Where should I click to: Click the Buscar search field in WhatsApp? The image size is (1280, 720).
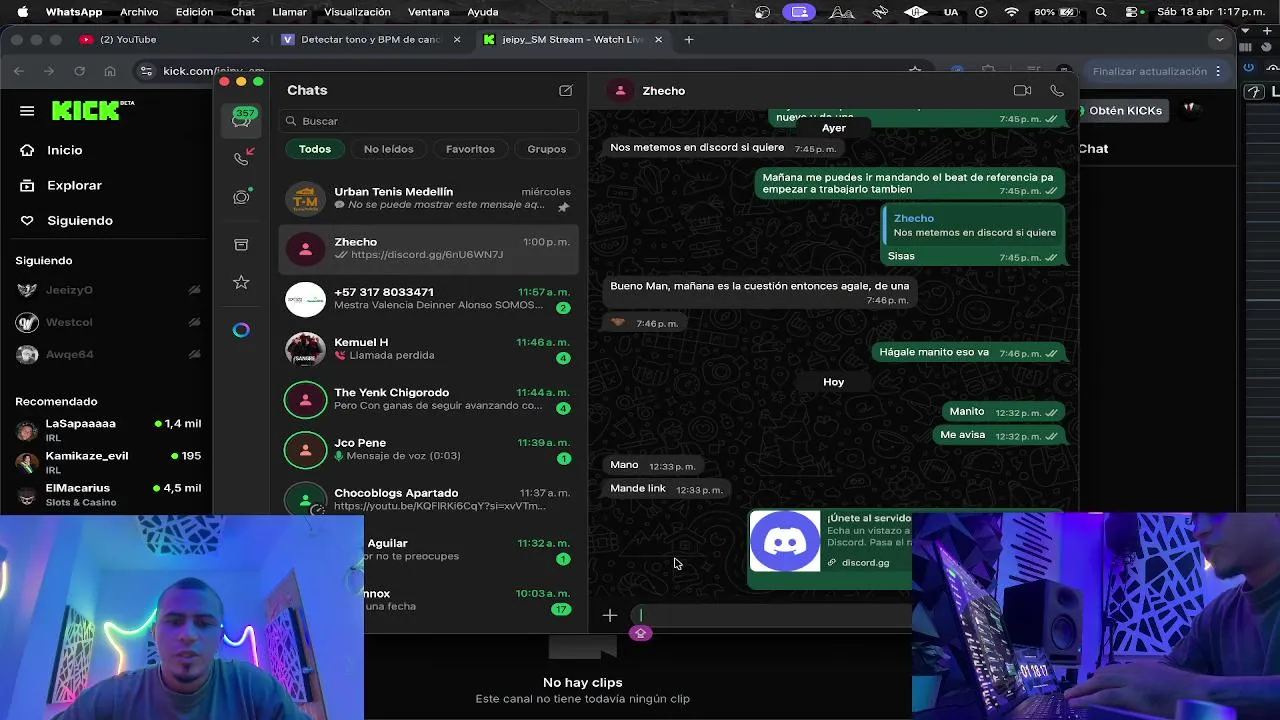coord(428,121)
